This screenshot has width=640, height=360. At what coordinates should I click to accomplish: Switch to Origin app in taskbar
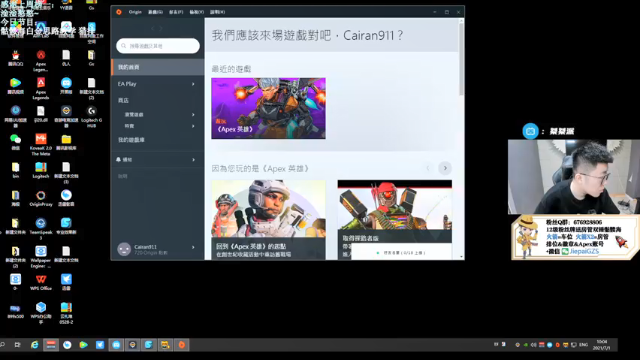pos(182,345)
